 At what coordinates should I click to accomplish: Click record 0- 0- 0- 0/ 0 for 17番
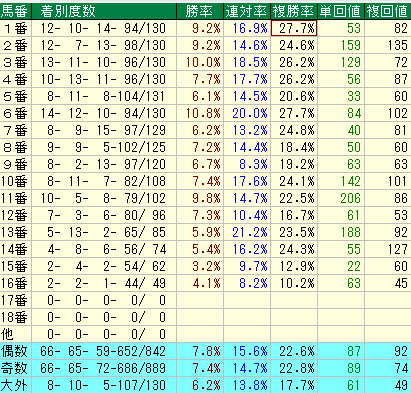click(x=104, y=300)
